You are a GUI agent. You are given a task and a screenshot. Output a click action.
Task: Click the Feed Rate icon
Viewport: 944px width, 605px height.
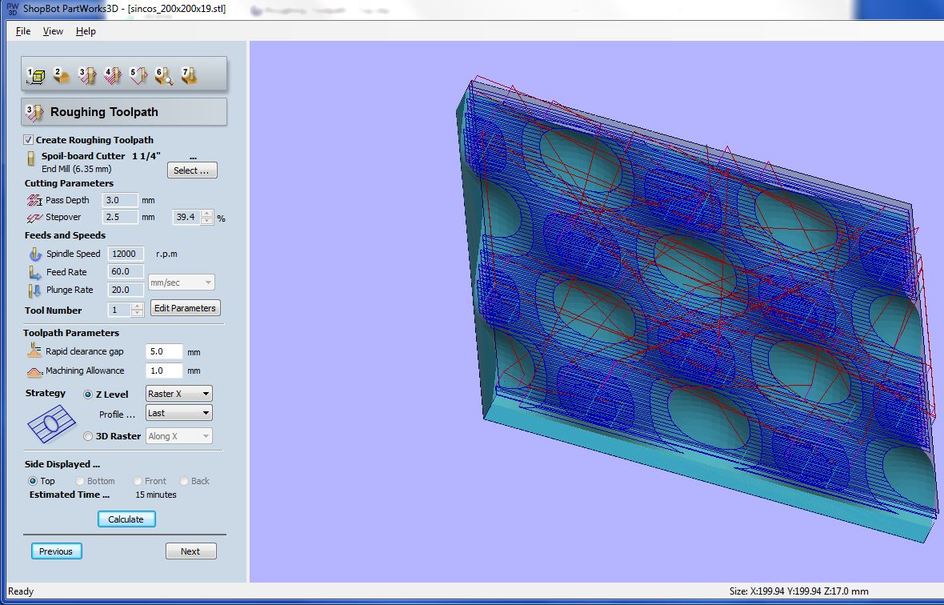click(x=35, y=272)
